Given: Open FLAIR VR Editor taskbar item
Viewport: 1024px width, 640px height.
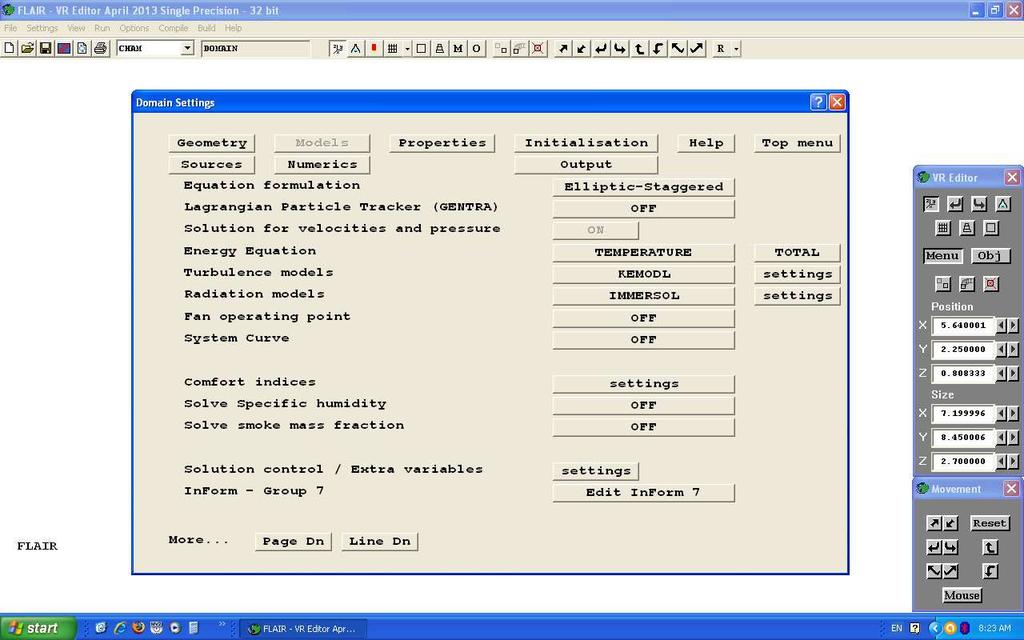Looking at the screenshot, I should point(302,629).
